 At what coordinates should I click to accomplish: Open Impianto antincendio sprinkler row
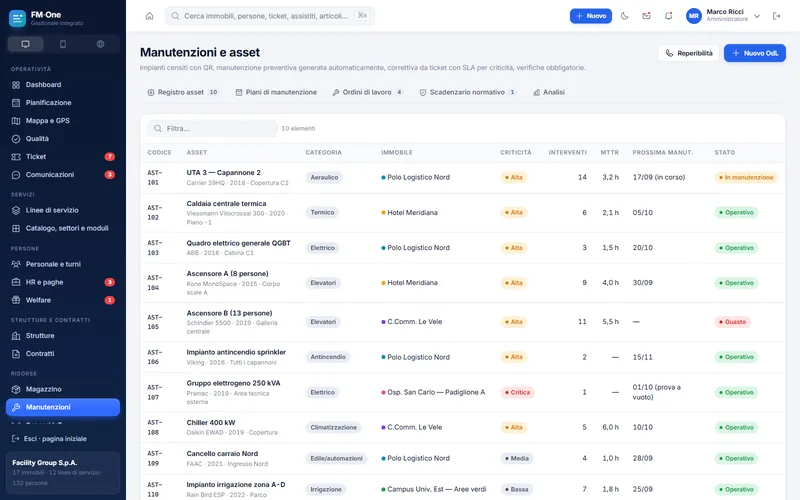point(463,357)
